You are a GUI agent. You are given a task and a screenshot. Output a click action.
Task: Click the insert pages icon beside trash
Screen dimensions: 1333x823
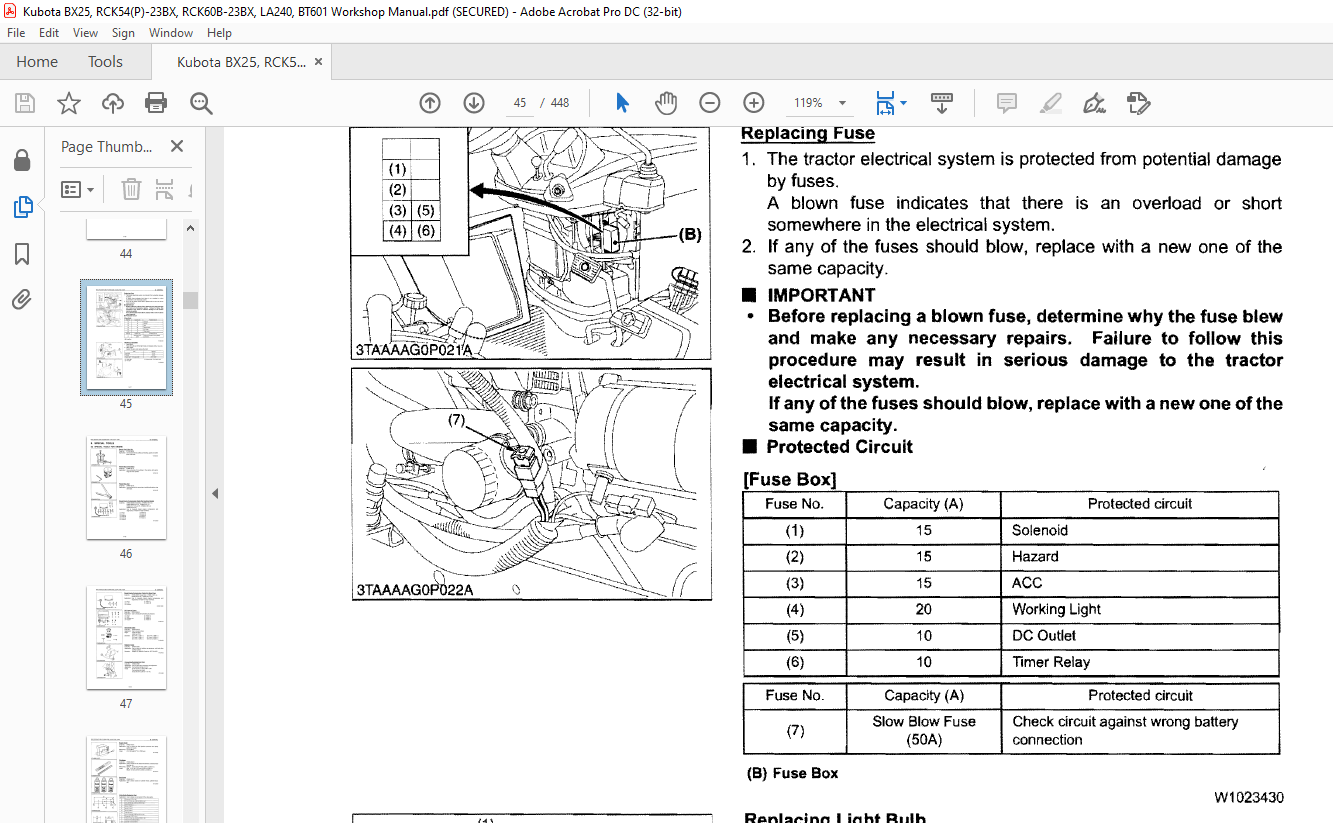pos(165,189)
